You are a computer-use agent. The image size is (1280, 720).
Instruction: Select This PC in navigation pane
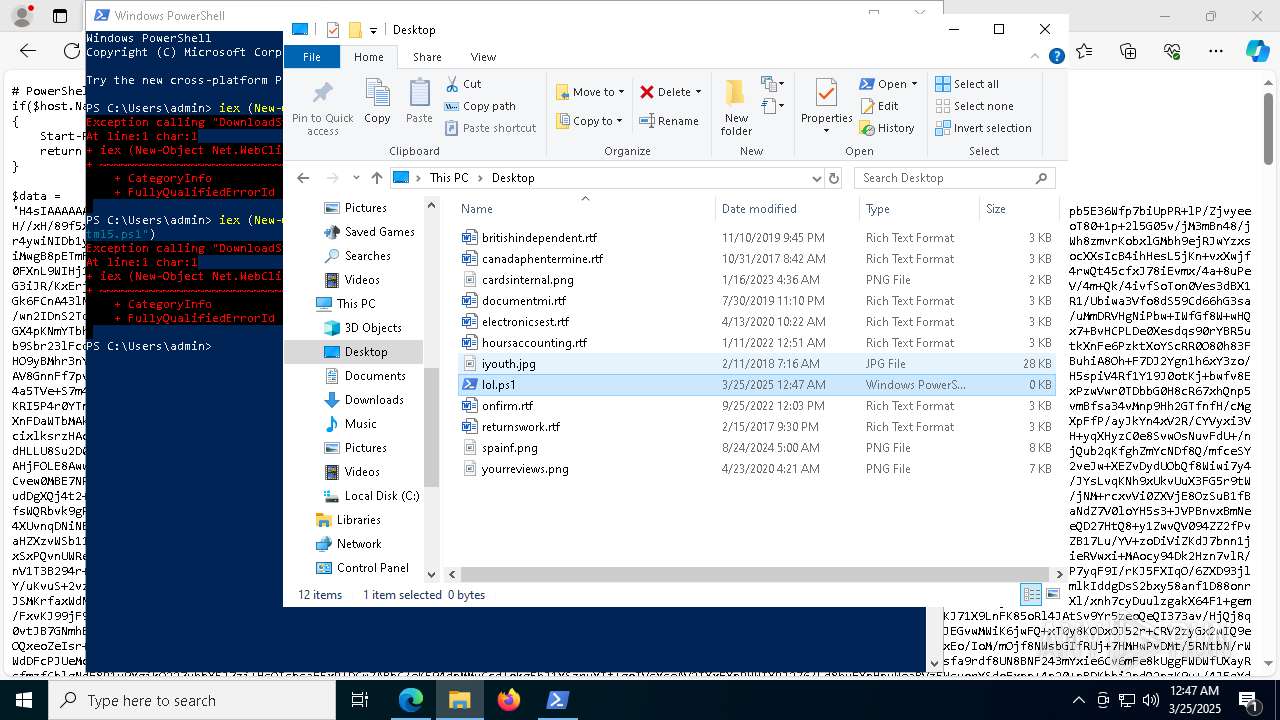tap(356, 304)
